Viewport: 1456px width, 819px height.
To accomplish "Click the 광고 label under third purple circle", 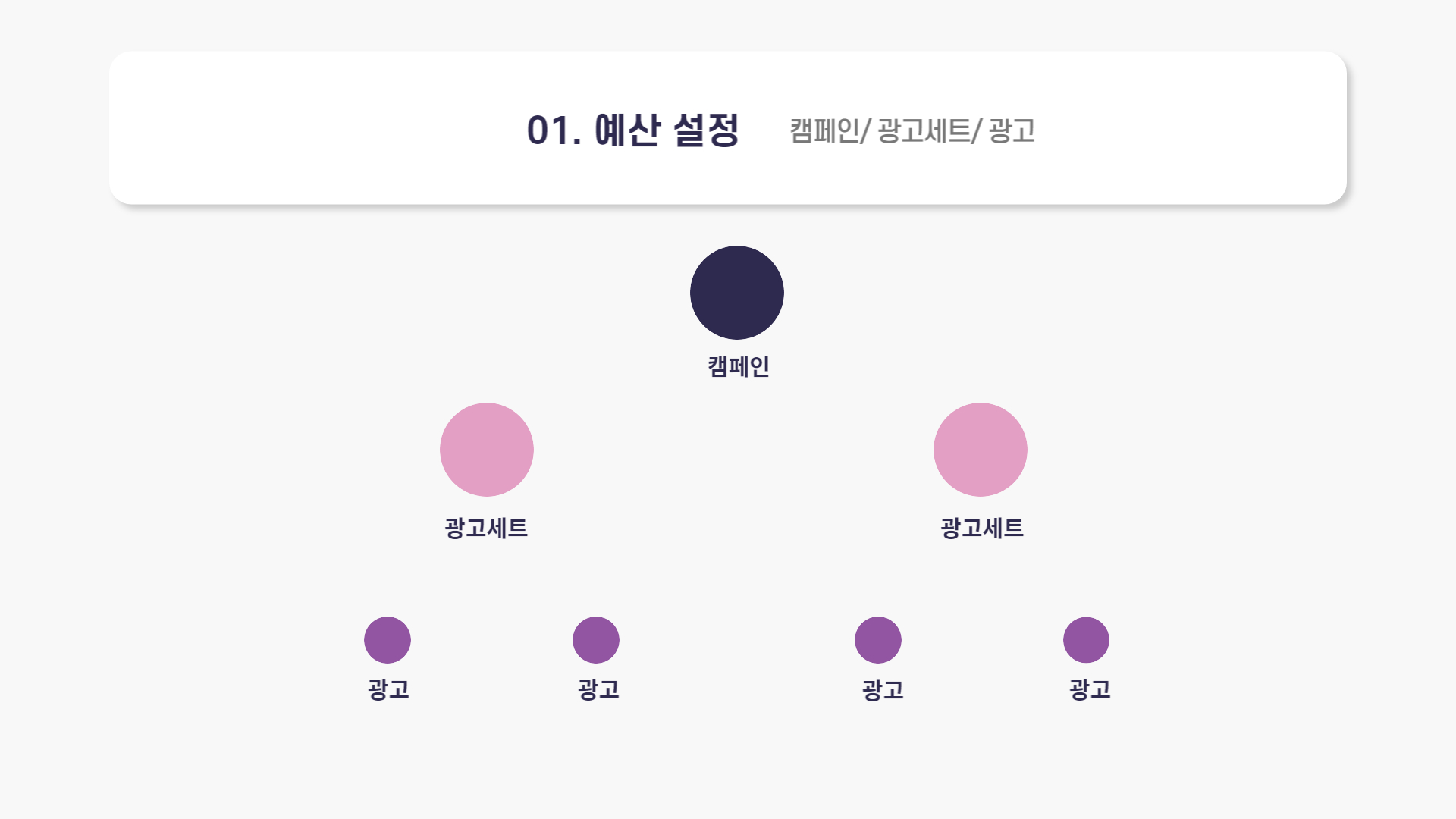I will coord(883,690).
